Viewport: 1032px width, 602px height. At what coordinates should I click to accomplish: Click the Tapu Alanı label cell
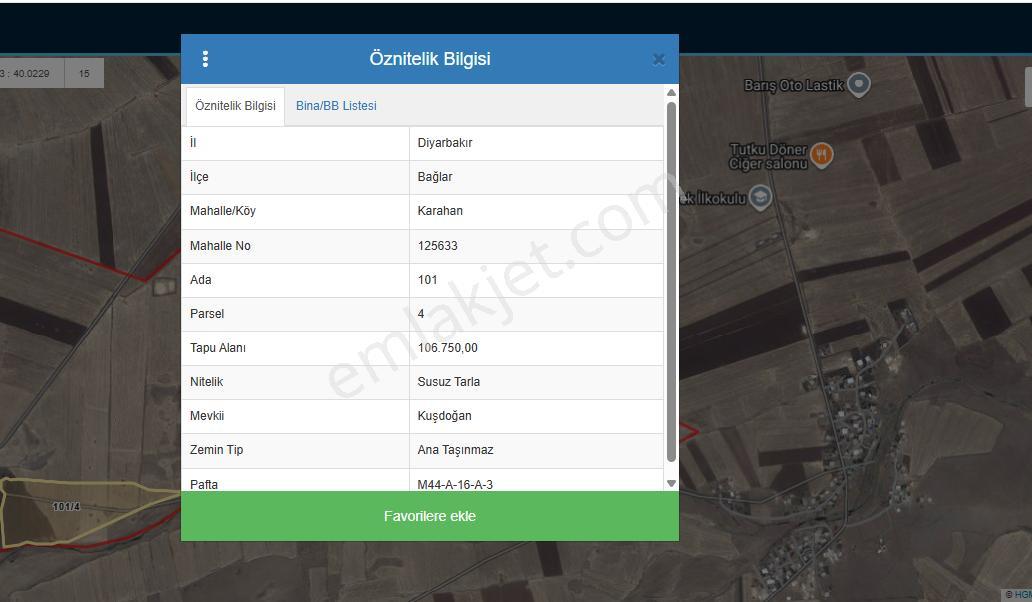[x=296, y=348]
